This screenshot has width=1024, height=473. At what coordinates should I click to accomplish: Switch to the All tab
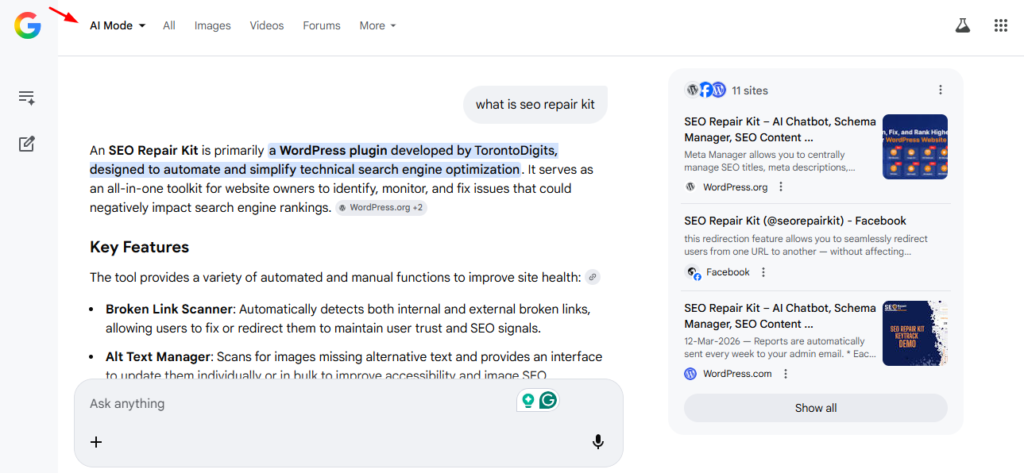click(x=169, y=25)
